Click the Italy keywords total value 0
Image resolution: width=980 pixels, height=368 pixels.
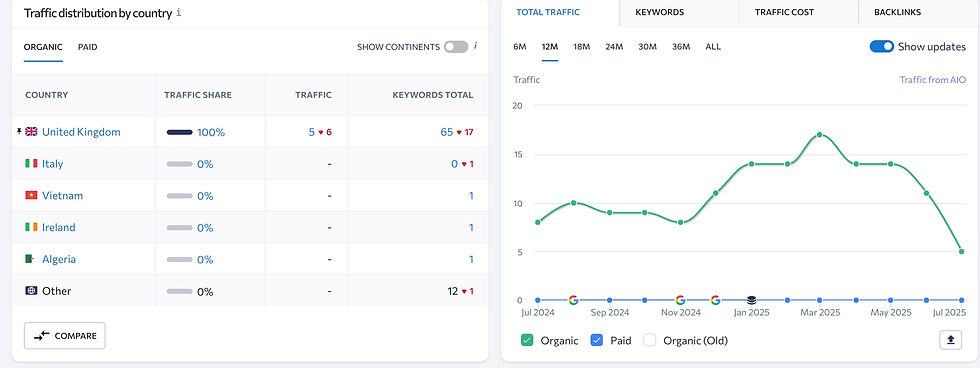[454, 164]
